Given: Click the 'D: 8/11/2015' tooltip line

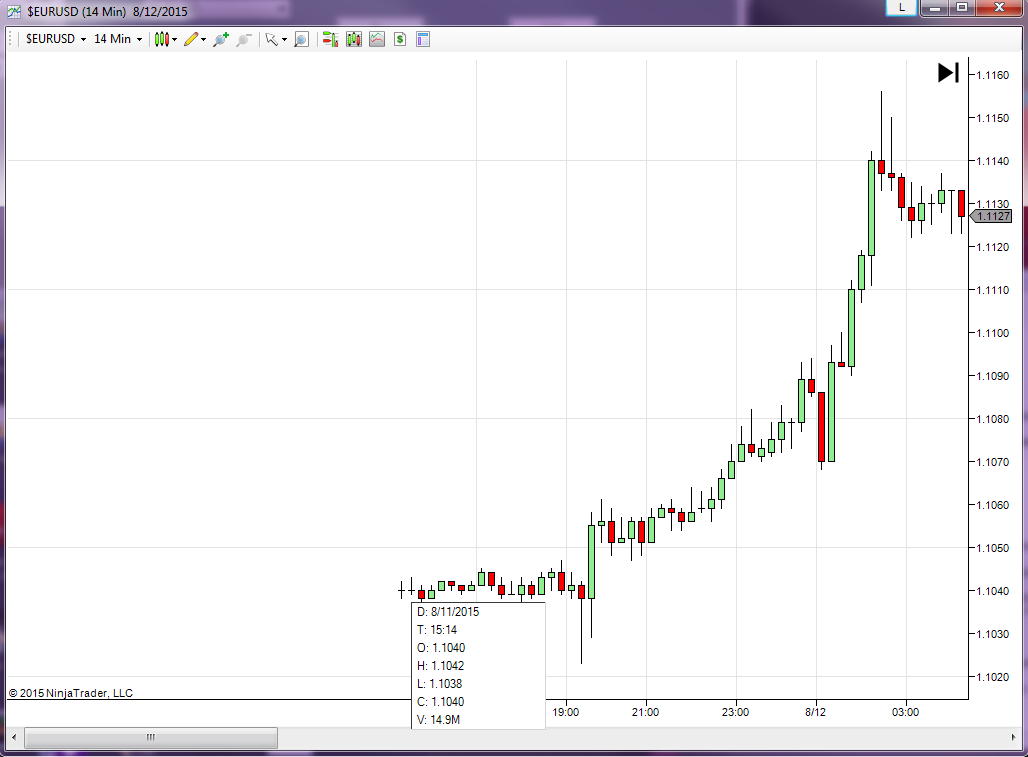Looking at the screenshot, I should point(448,612).
